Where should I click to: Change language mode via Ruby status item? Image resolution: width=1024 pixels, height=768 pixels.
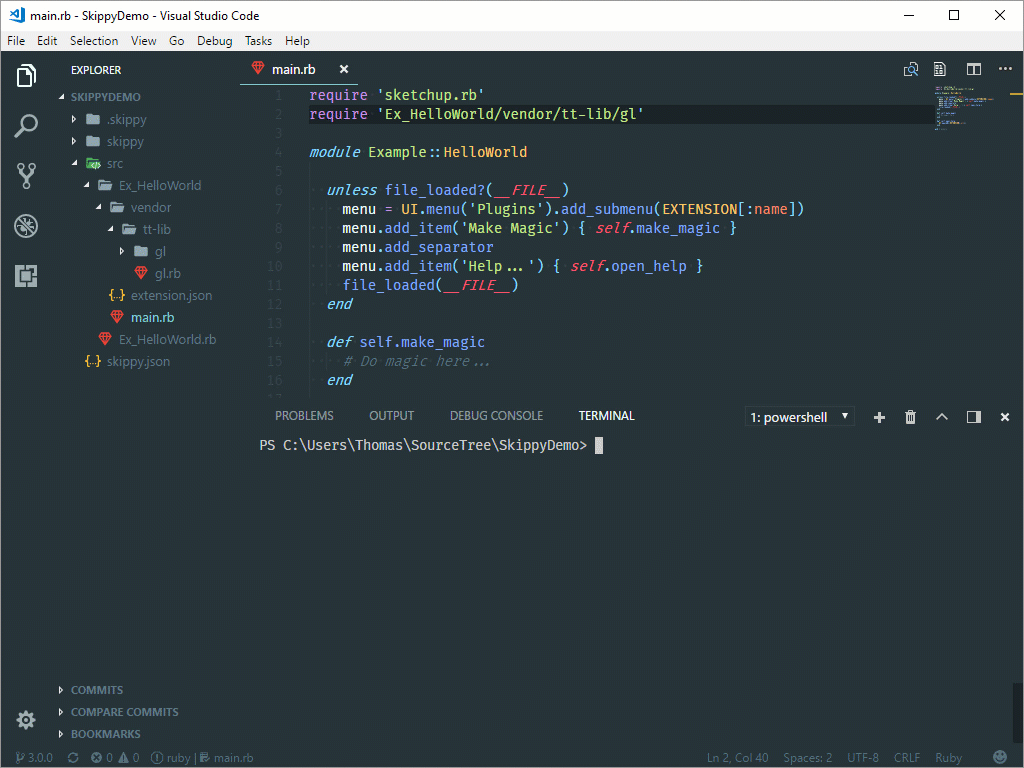(x=948, y=758)
